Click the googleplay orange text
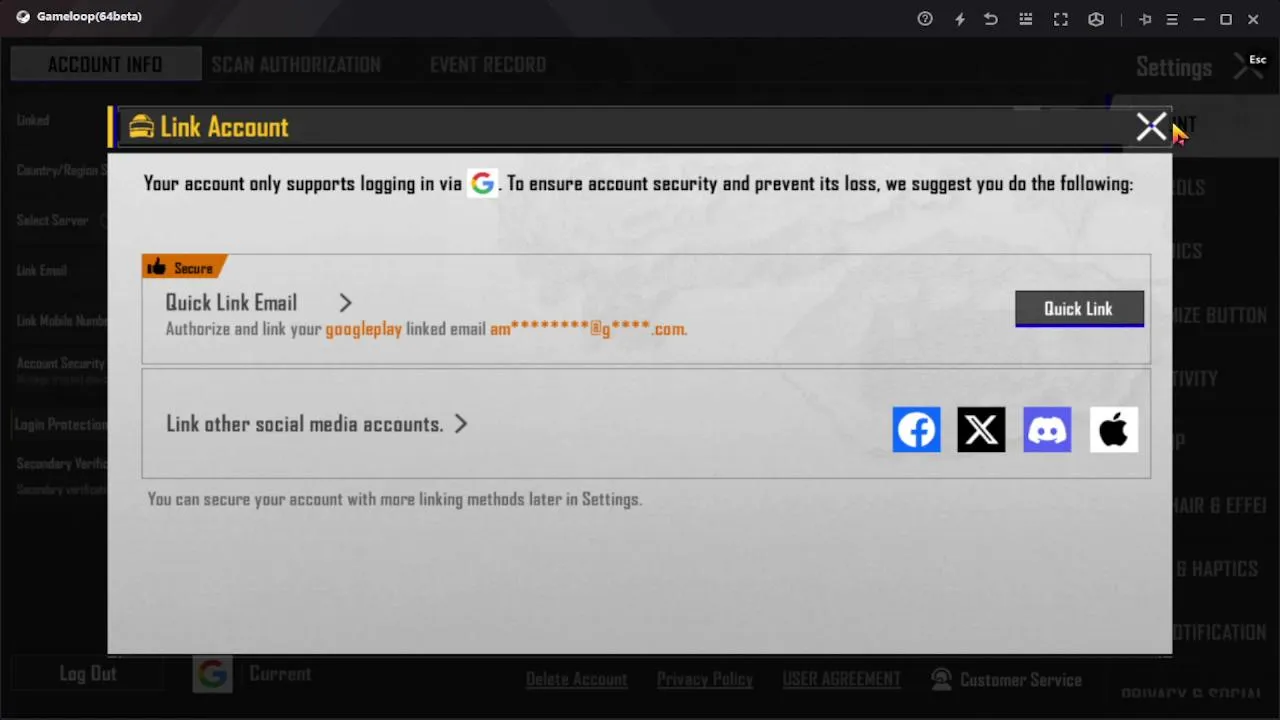 tap(363, 329)
